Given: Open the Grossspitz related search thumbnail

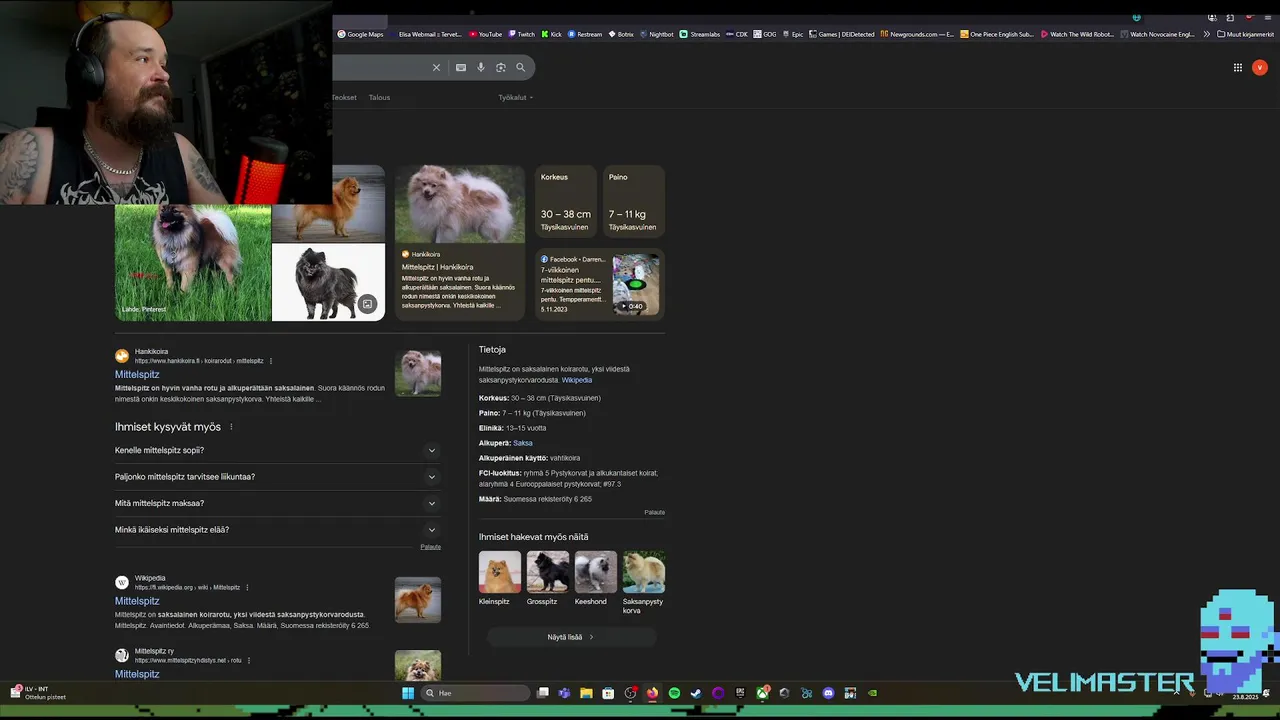Looking at the screenshot, I should (x=548, y=572).
